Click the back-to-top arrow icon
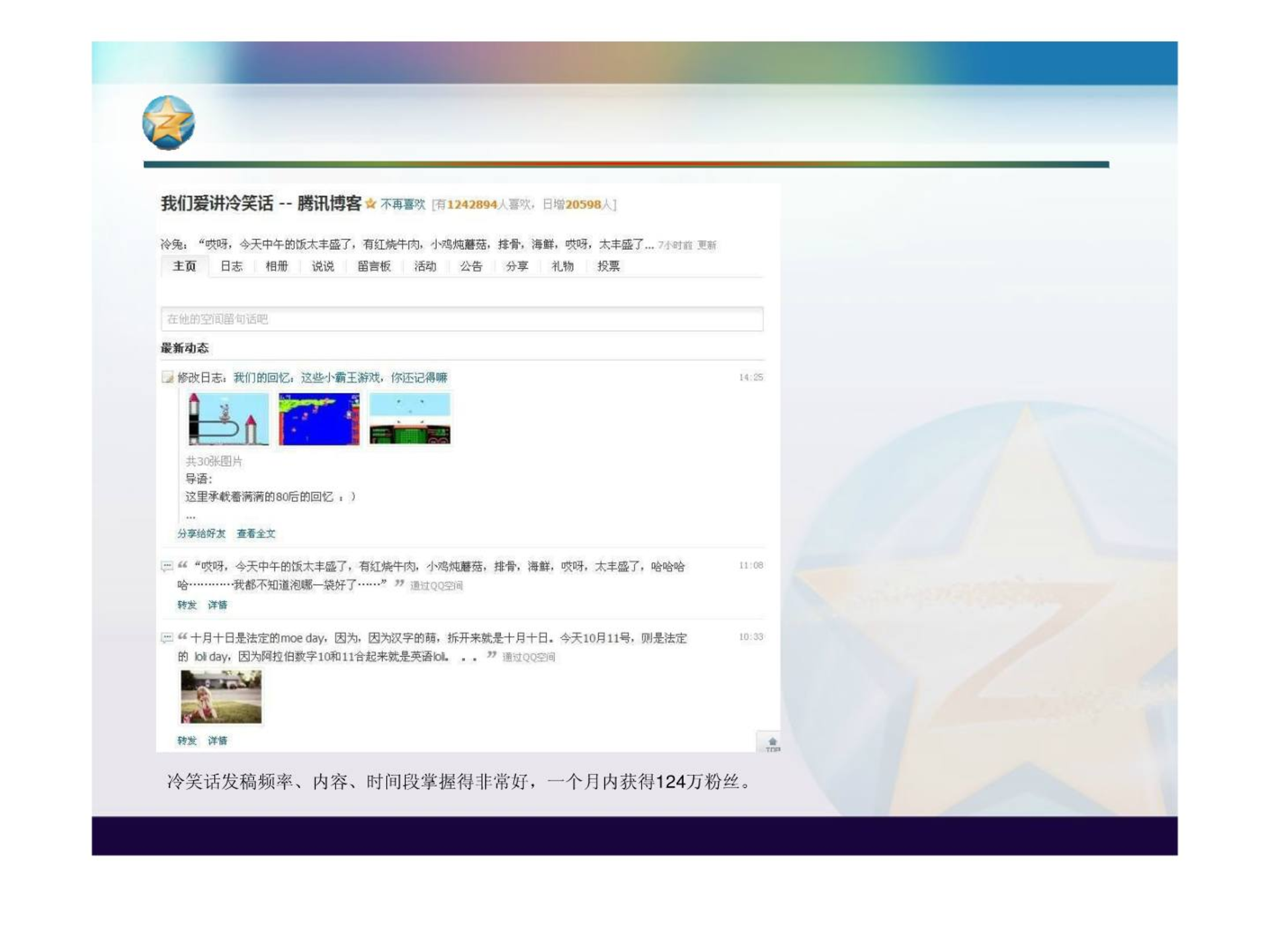The image size is (1270, 952). pyautogui.click(x=772, y=743)
